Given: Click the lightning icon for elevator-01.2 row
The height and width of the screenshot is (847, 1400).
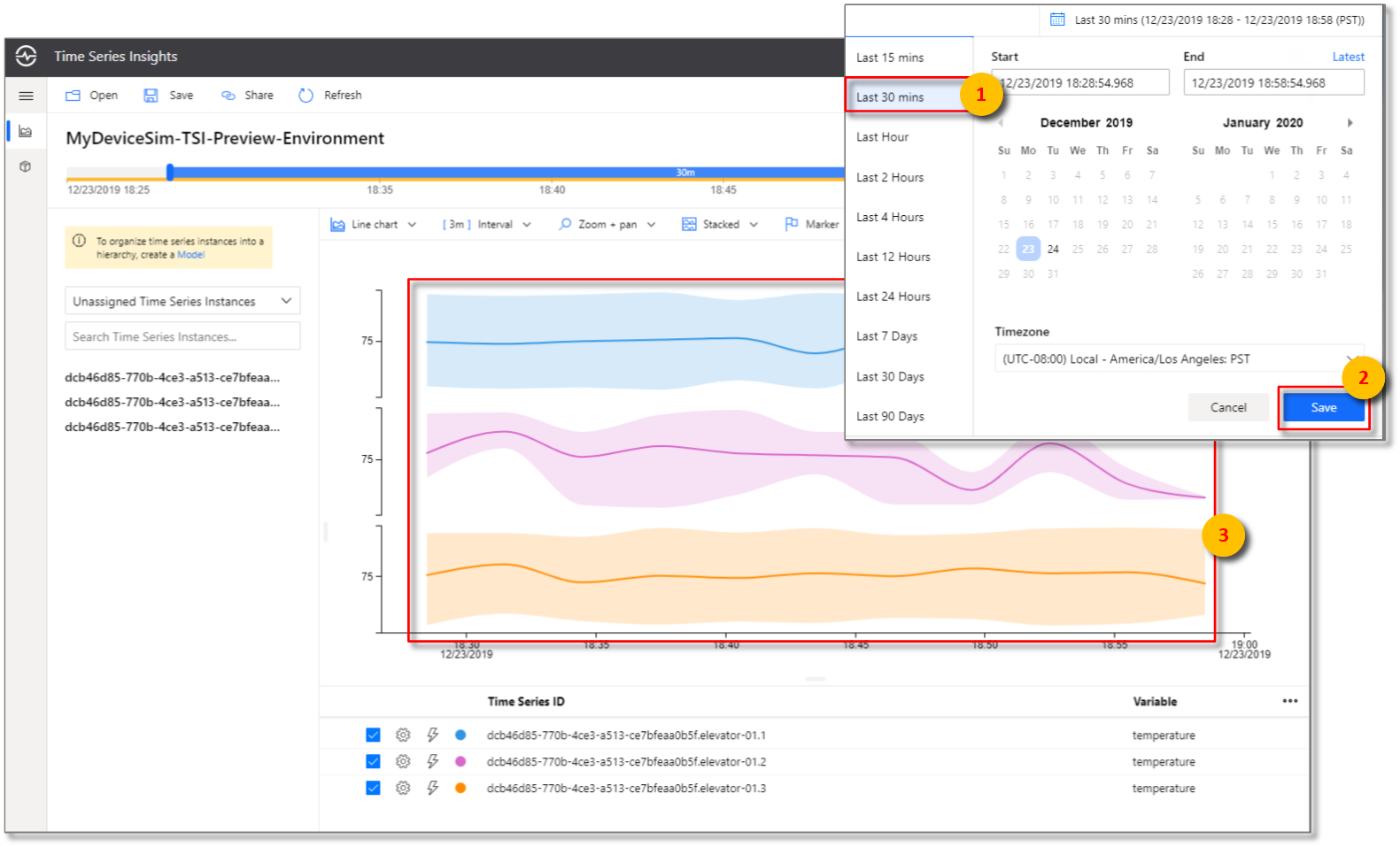Looking at the screenshot, I should click(x=432, y=761).
